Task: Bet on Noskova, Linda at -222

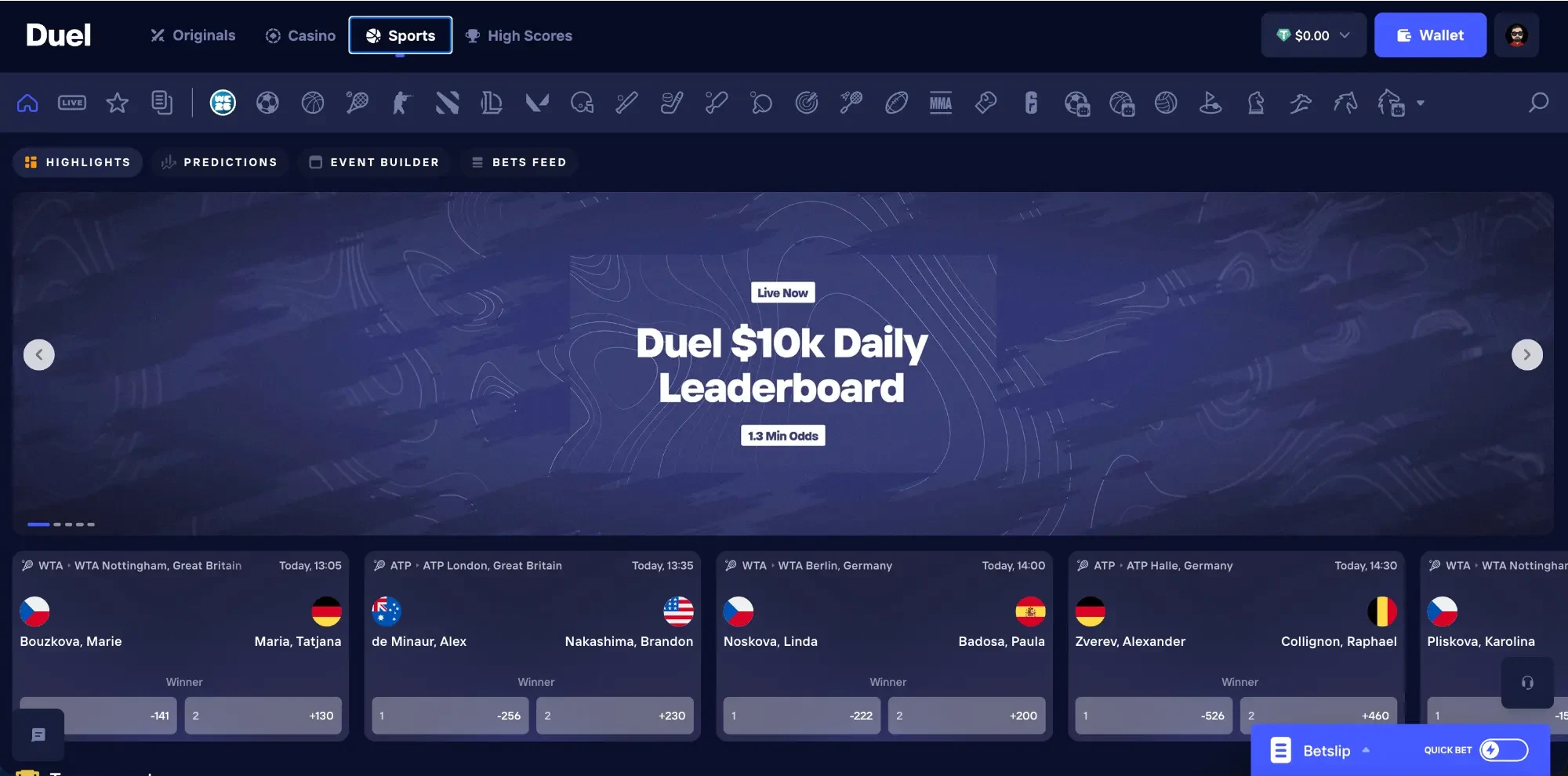Action: (x=802, y=716)
